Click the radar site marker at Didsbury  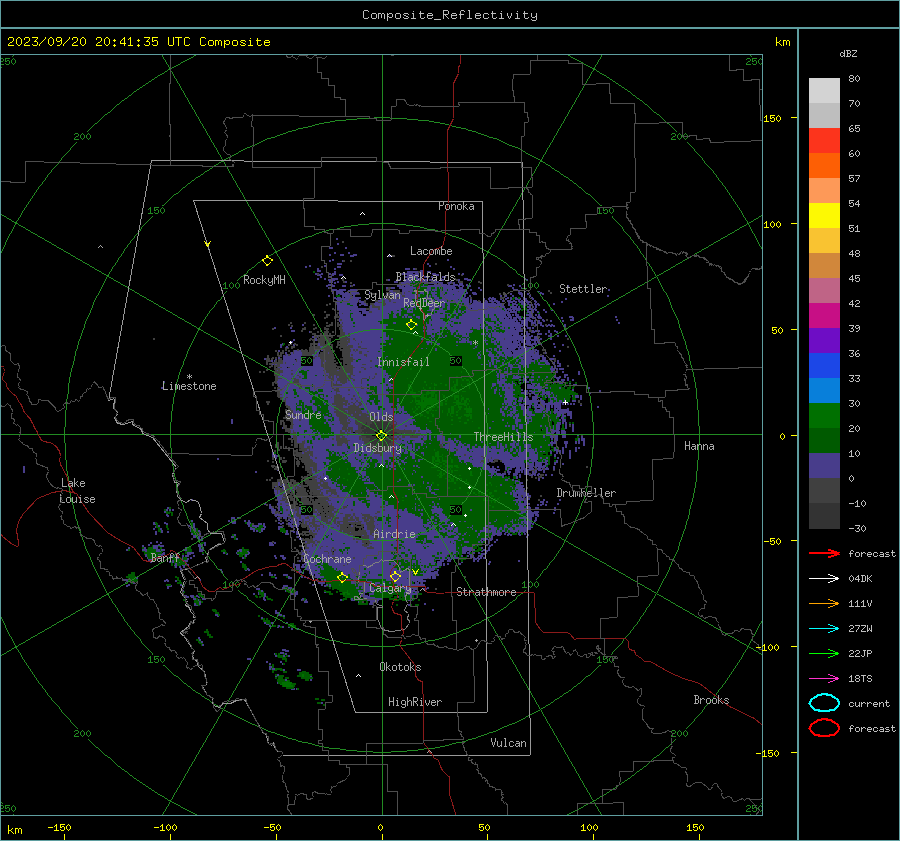coord(381,435)
